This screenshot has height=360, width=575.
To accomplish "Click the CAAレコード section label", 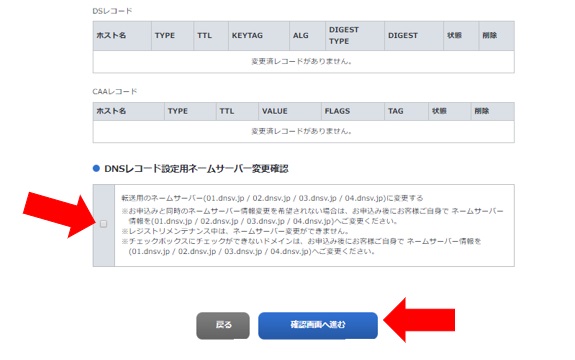I will point(115,91).
